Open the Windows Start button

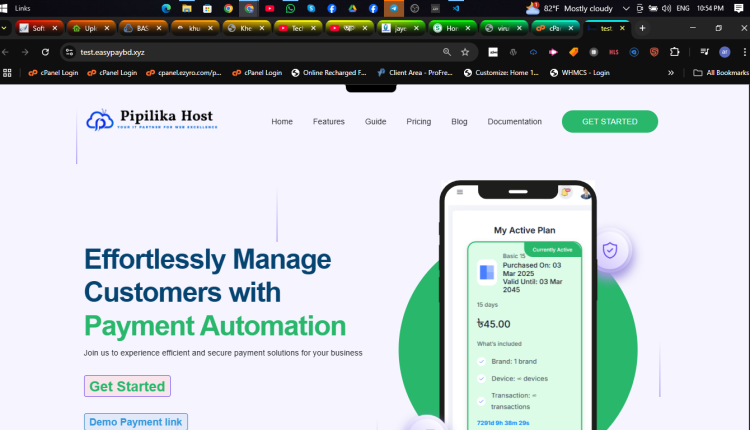[3, 8]
